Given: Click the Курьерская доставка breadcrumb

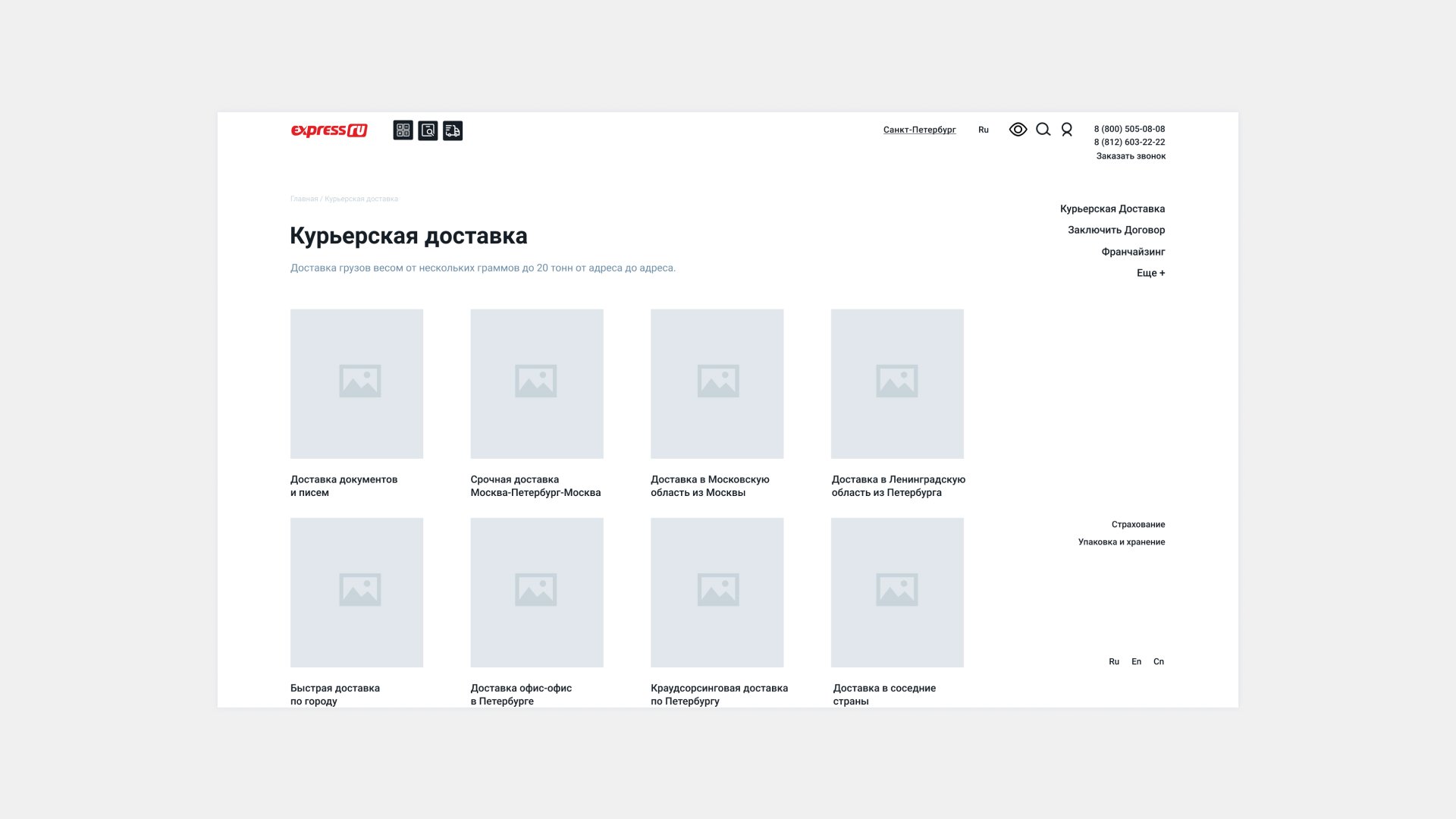Looking at the screenshot, I should click(x=361, y=199).
